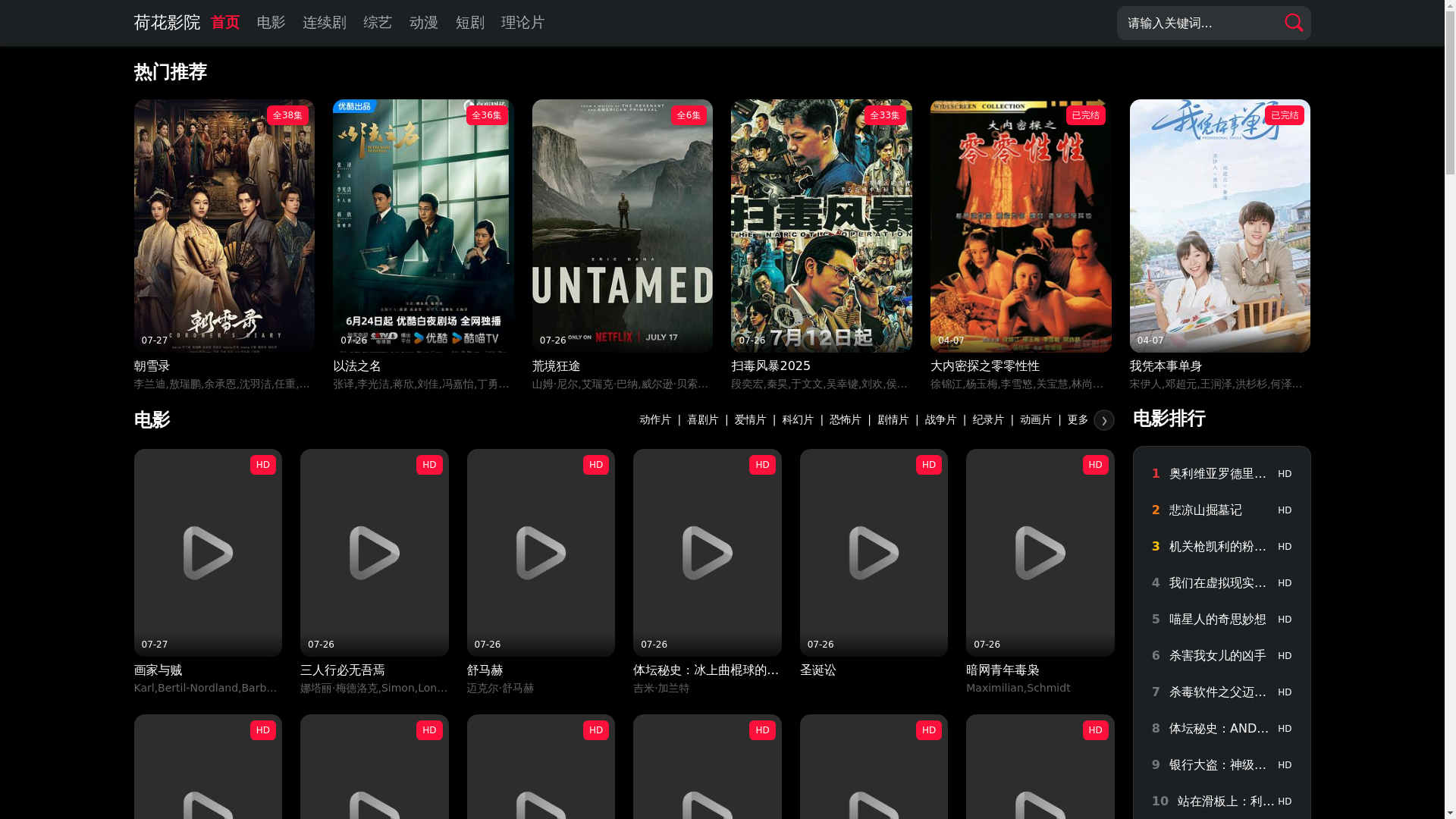Click the 扫毒风暴2025 title link
1456x819 pixels.
coord(771,366)
